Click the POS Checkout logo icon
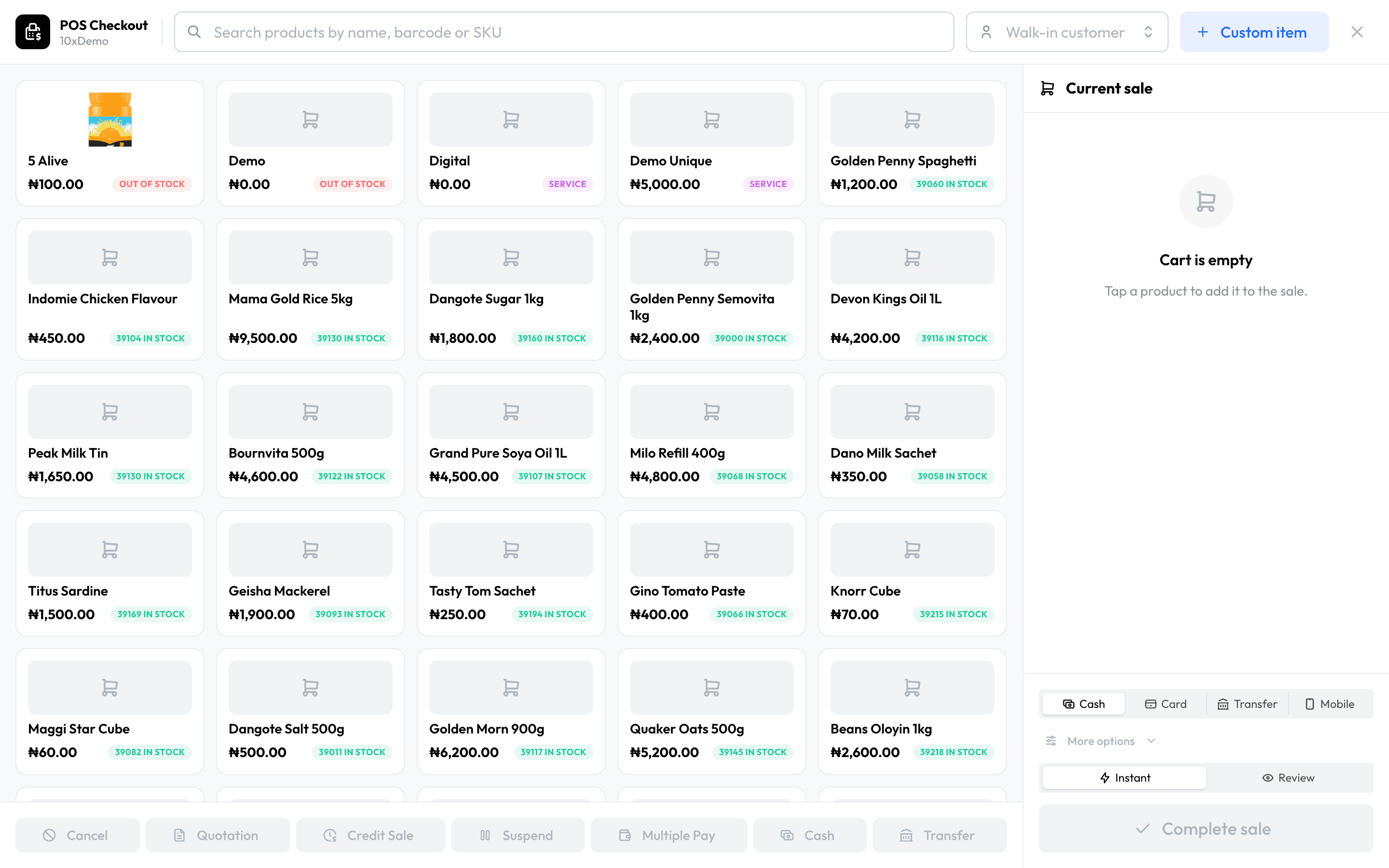 pos(33,32)
